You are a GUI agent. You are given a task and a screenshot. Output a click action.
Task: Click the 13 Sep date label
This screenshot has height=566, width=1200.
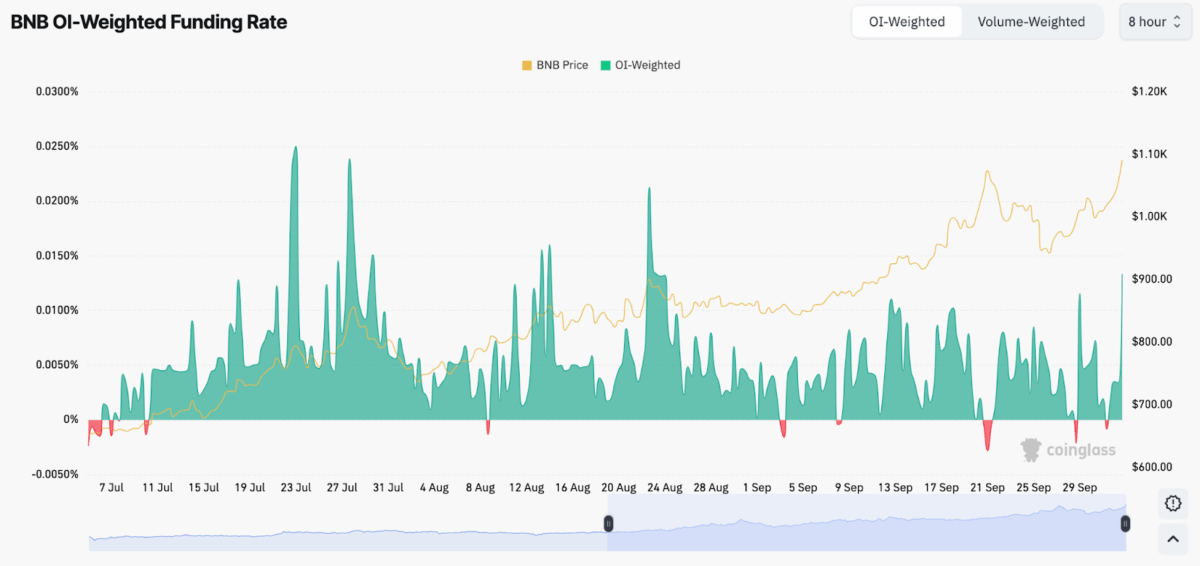(895, 488)
